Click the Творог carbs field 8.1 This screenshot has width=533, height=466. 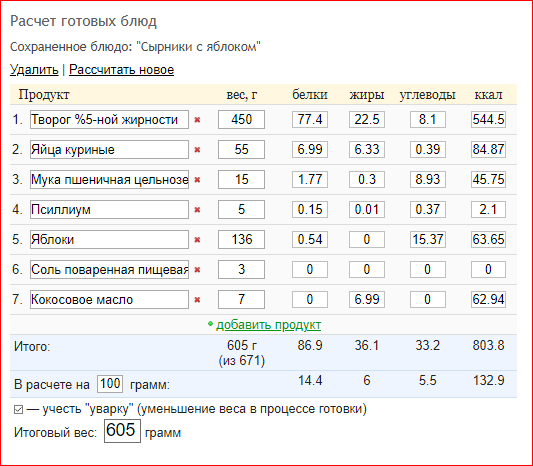point(428,120)
